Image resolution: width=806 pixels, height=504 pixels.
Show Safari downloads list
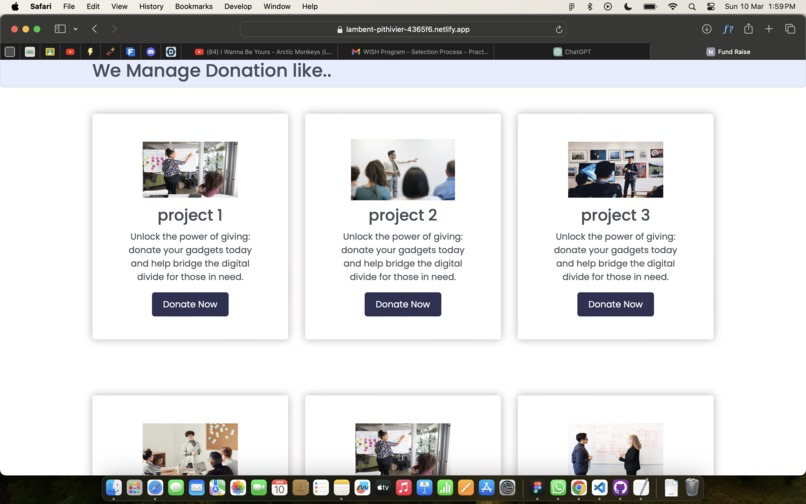707,29
